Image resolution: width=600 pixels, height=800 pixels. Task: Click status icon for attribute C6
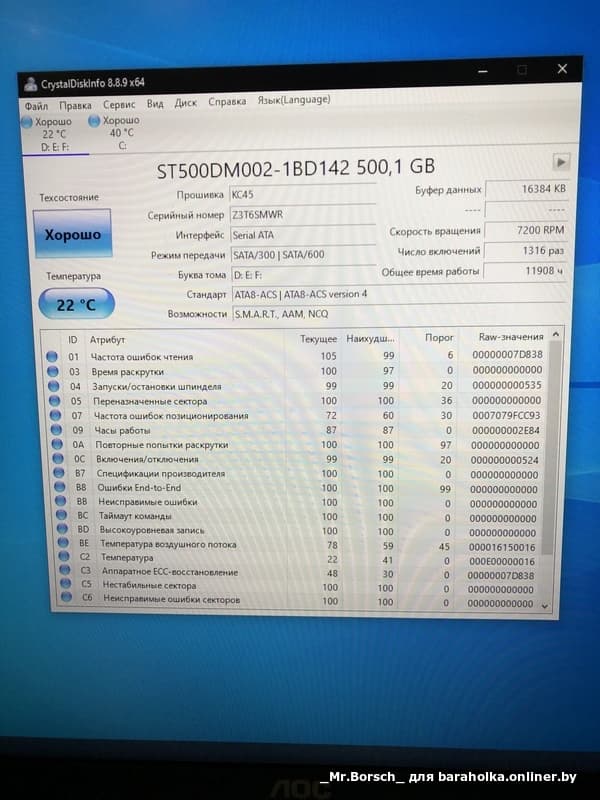(x=66, y=598)
